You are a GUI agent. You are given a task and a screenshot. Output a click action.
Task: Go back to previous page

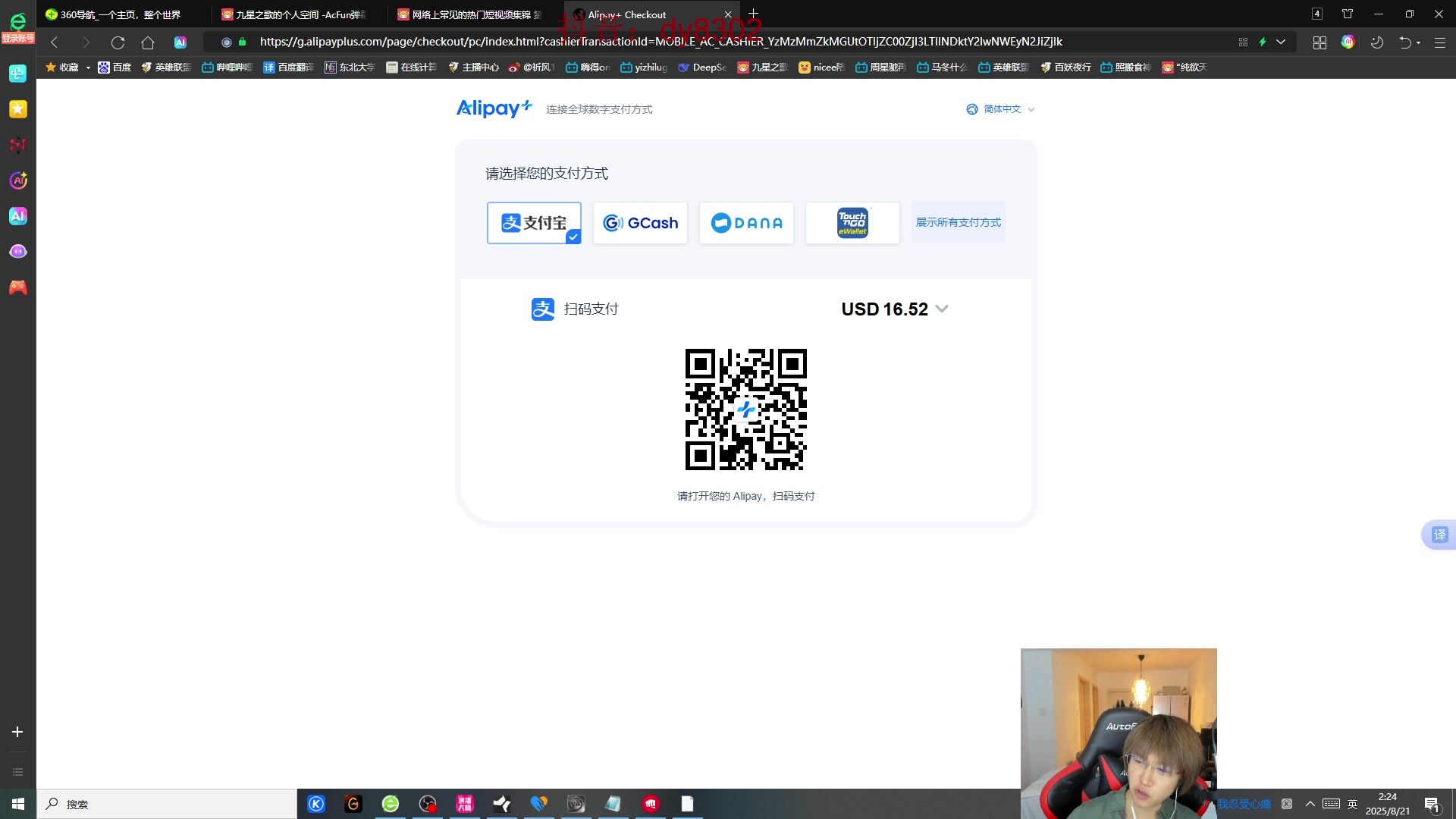[54, 42]
